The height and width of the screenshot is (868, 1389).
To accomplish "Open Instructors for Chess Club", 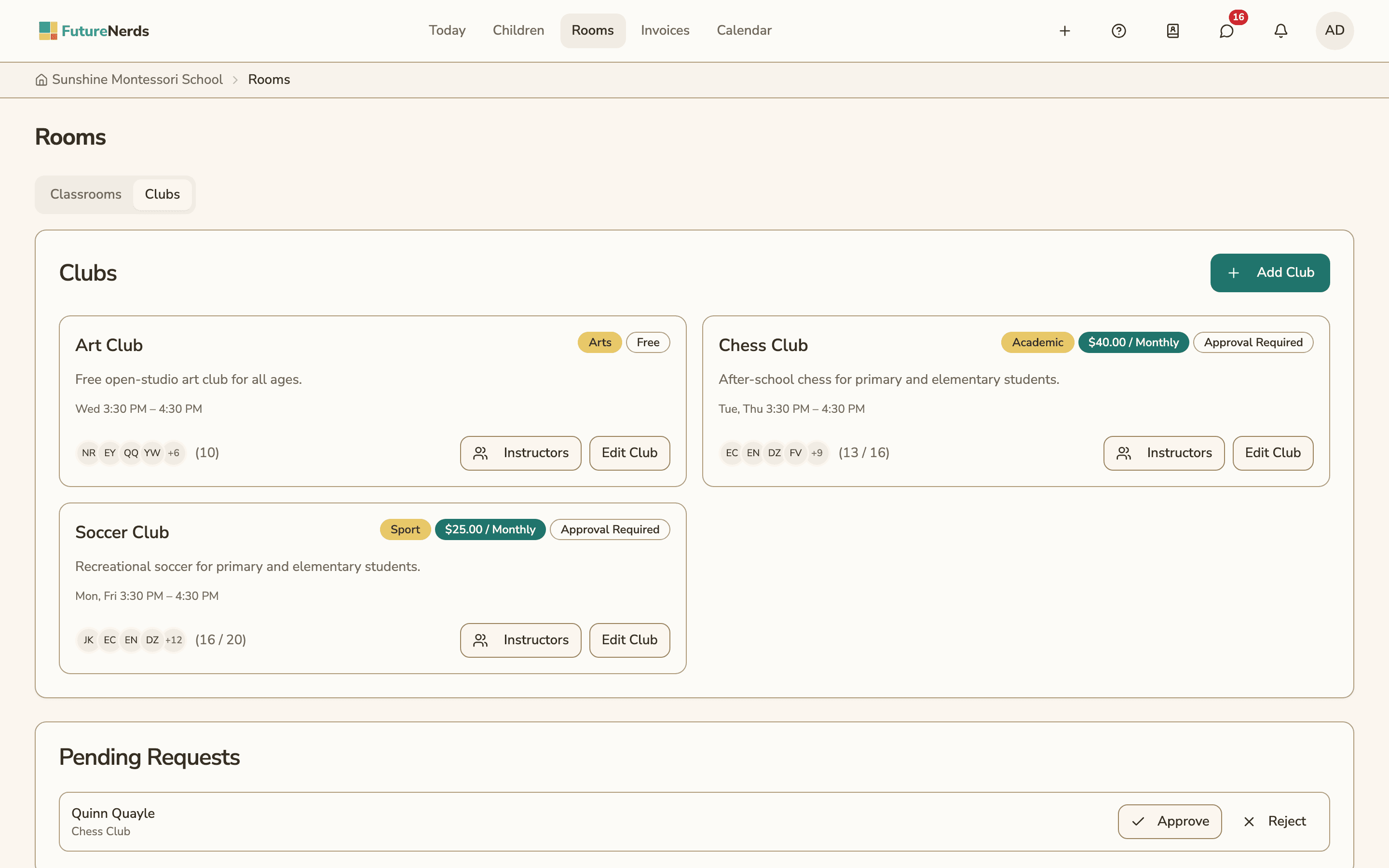I will [1164, 453].
